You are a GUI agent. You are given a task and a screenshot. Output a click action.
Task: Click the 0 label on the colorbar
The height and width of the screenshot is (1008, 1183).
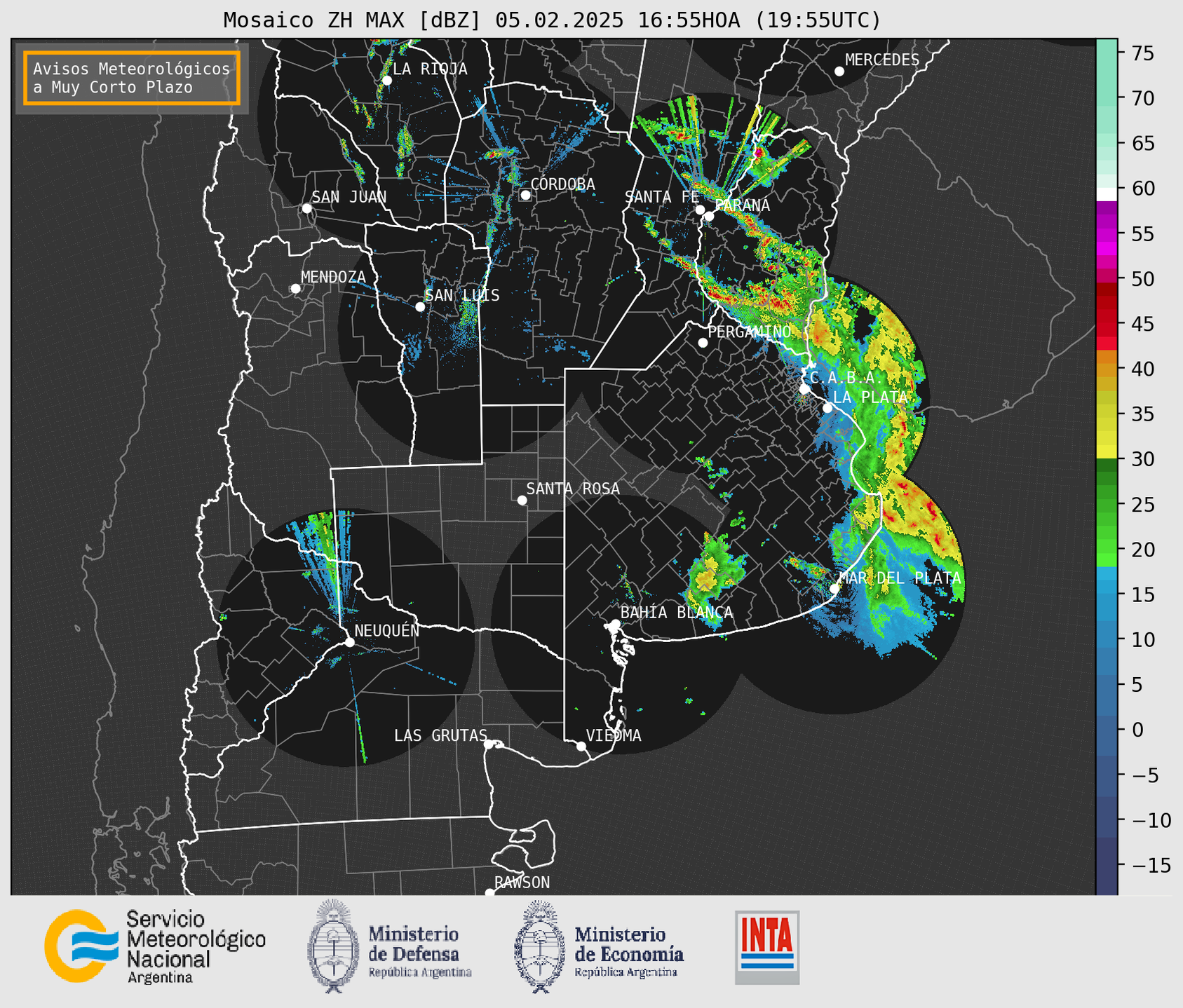tap(1137, 730)
